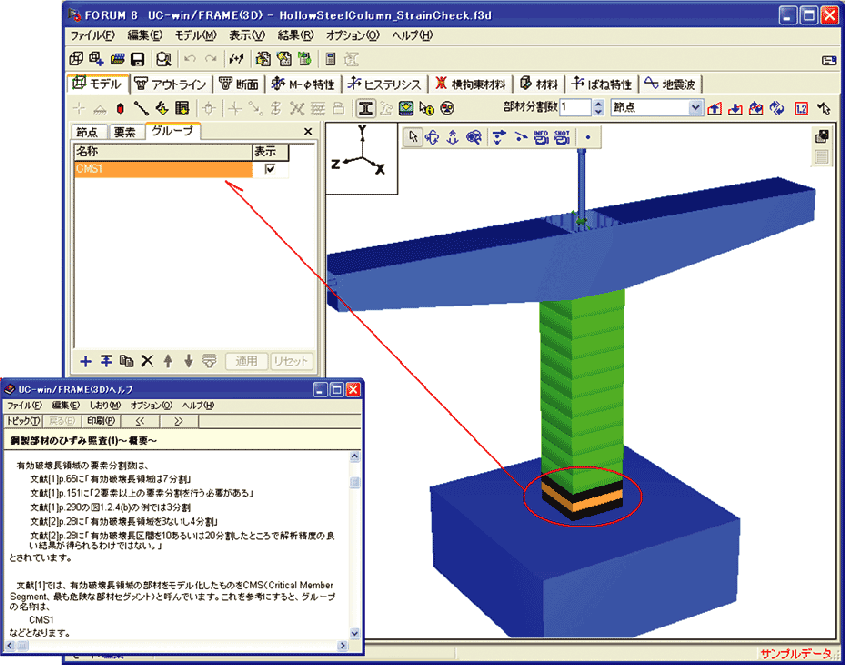Switch to the M-φ特性 tab

tap(303, 84)
